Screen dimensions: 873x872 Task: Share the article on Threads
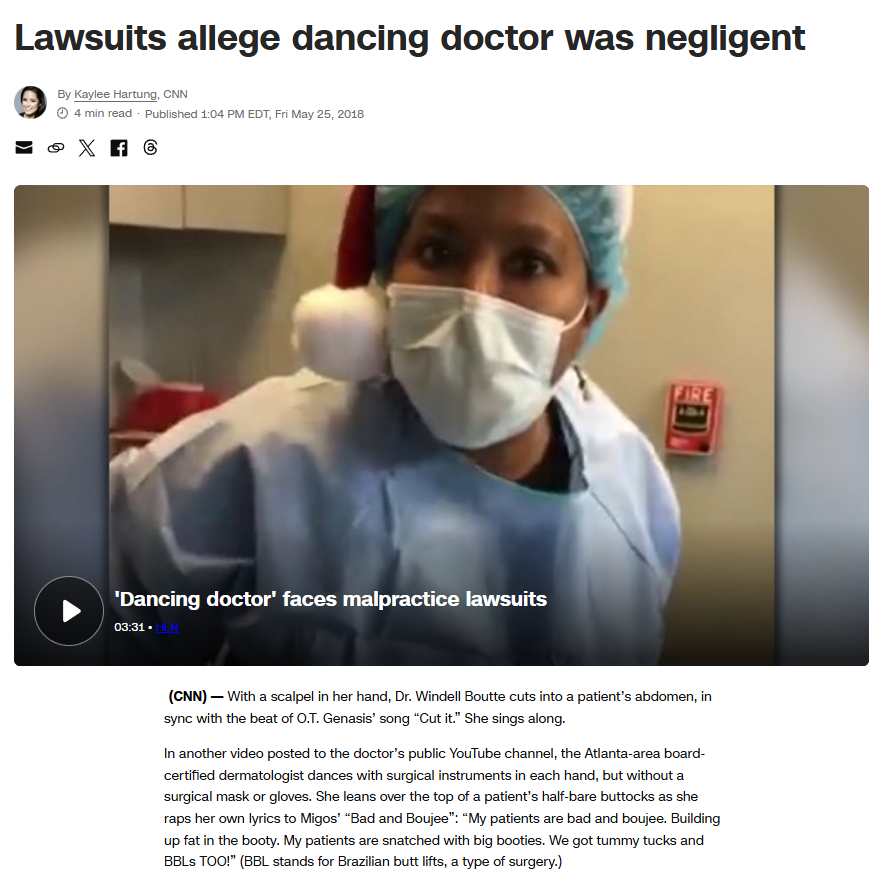pos(150,148)
